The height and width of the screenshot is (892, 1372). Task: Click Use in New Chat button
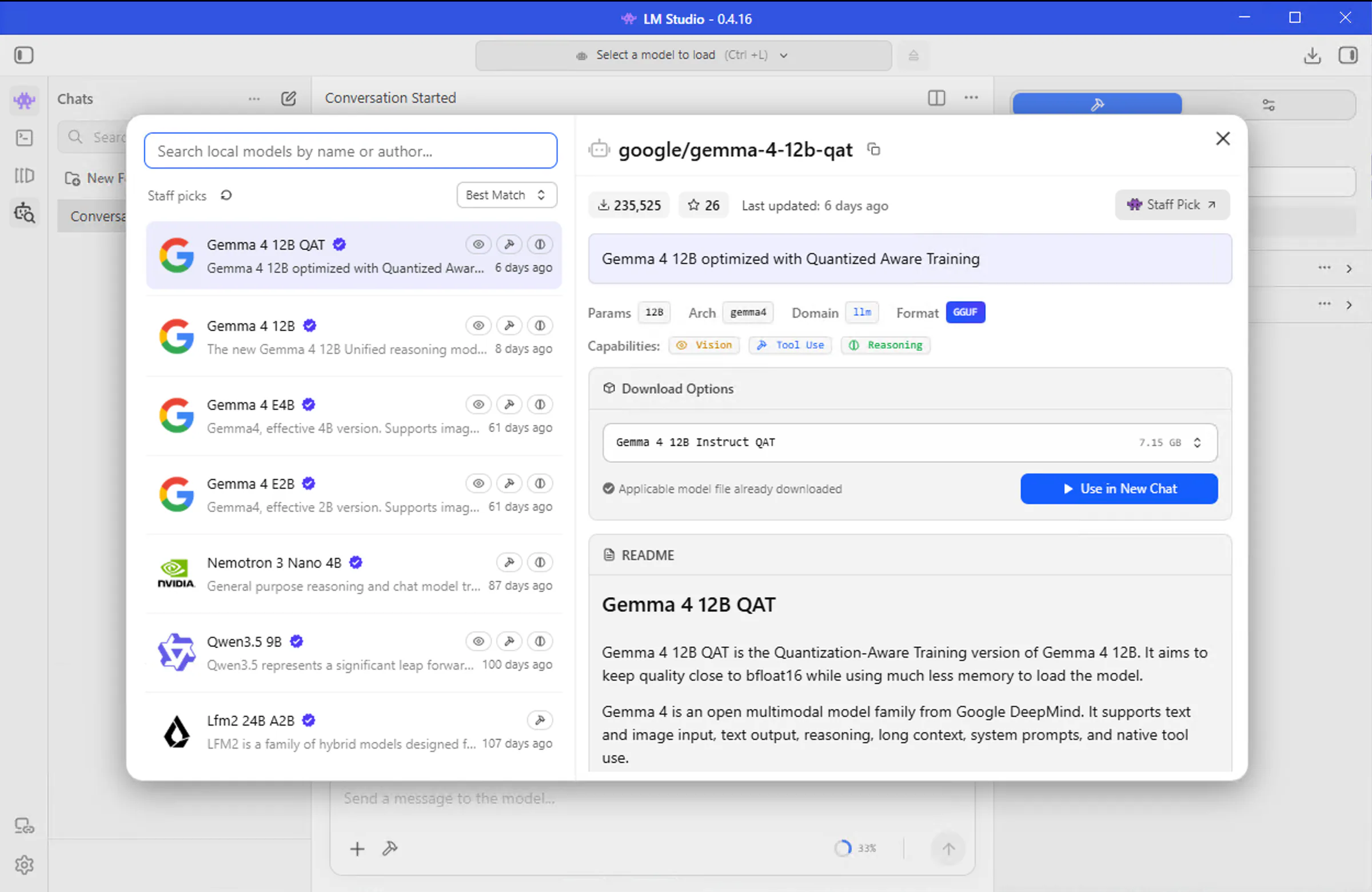[1119, 489]
